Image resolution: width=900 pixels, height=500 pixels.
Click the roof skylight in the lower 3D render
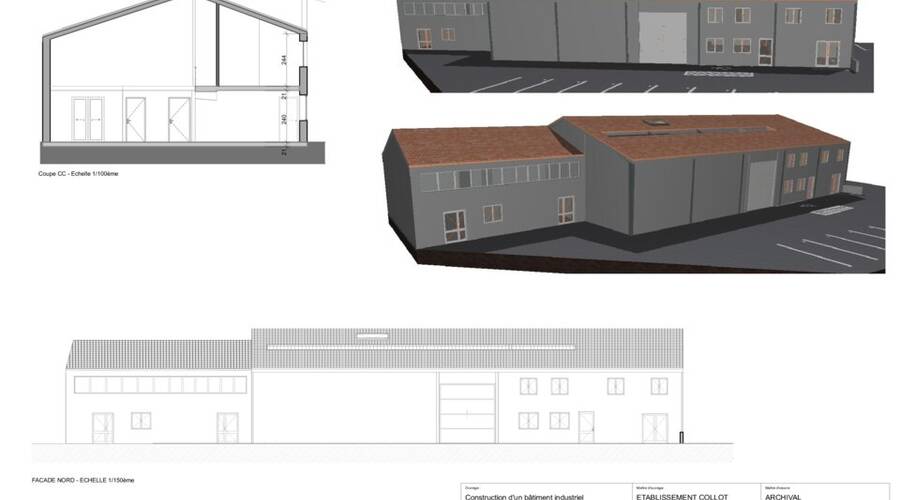click(x=657, y=122)
